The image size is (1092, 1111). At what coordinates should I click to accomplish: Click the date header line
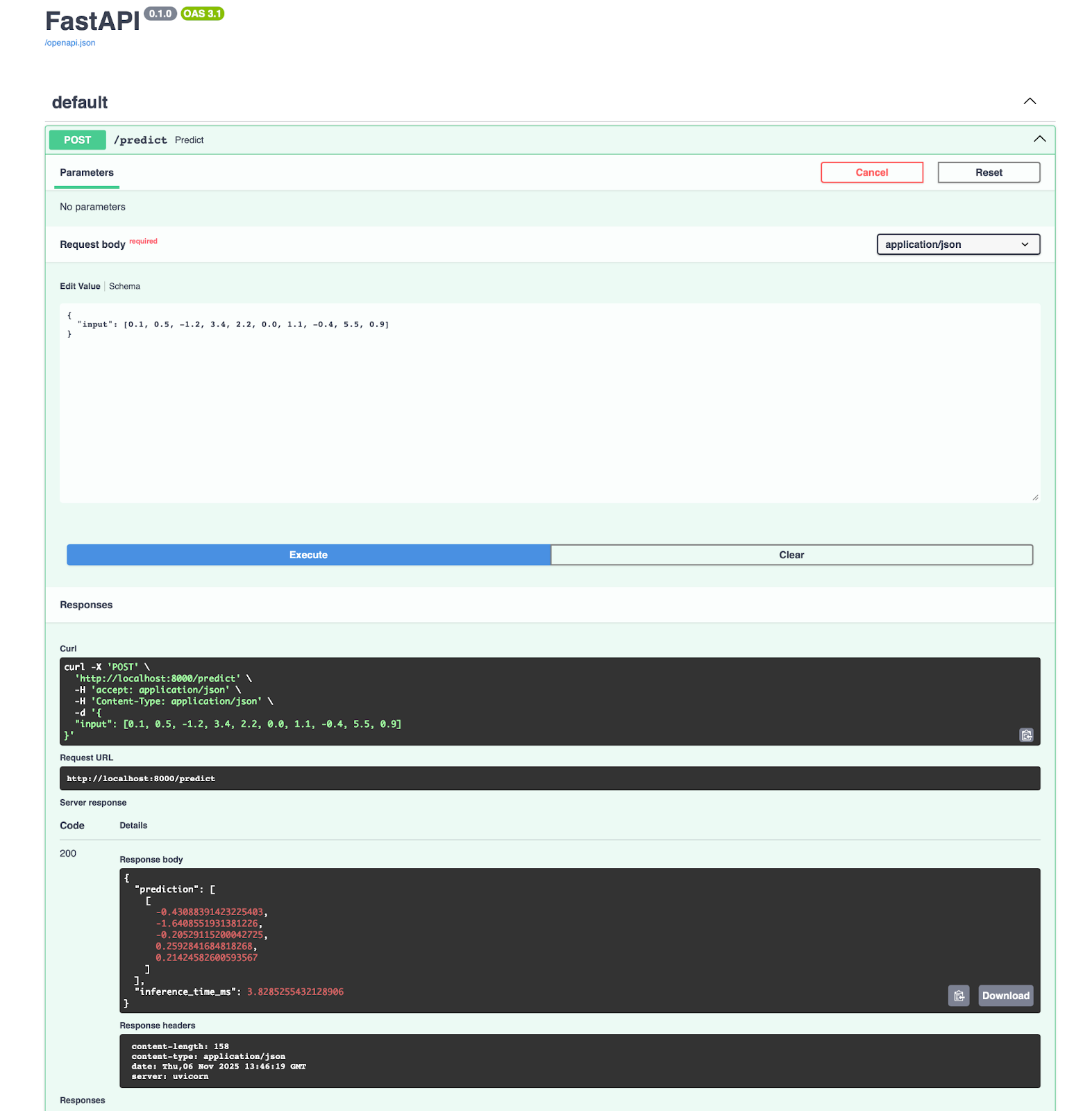point(219,1067)
